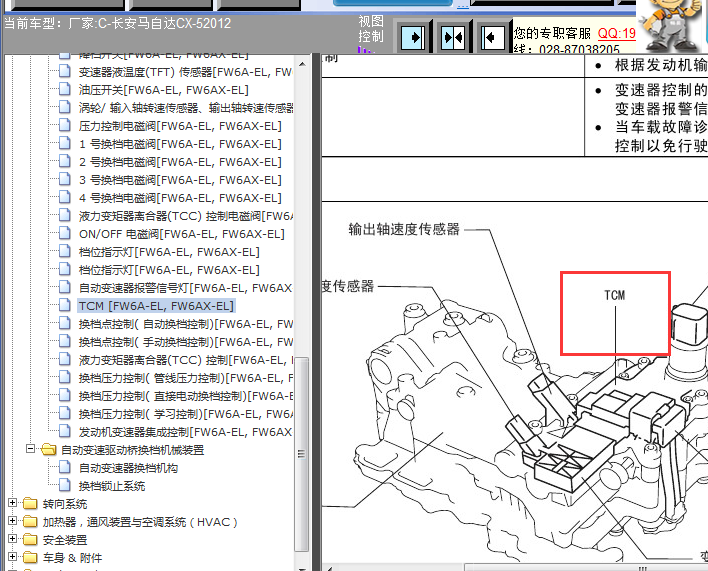
Task: Open the 3 号换档电磁阀 document
Action: tap(180, 180)
